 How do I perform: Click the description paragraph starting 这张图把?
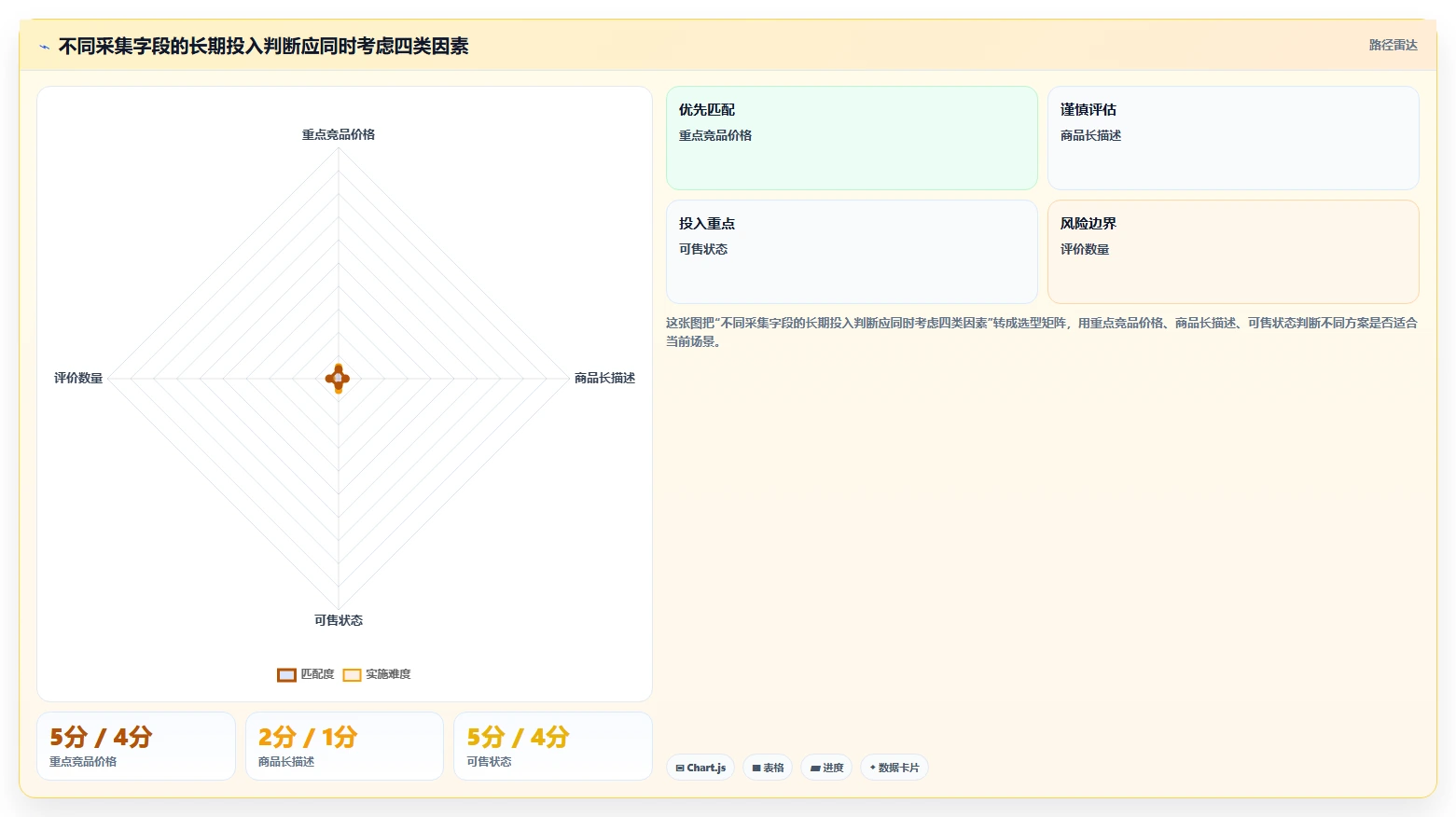(x=1041, y=332)
